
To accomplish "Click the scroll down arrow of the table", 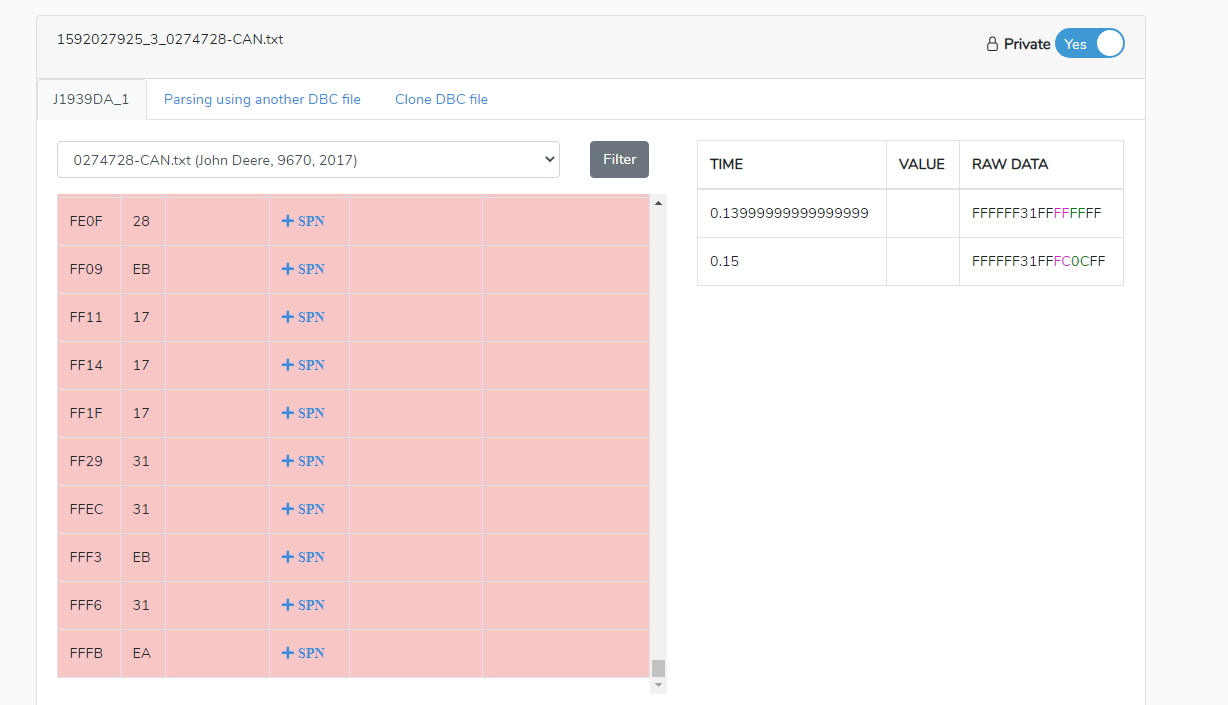I will [658, 686].
